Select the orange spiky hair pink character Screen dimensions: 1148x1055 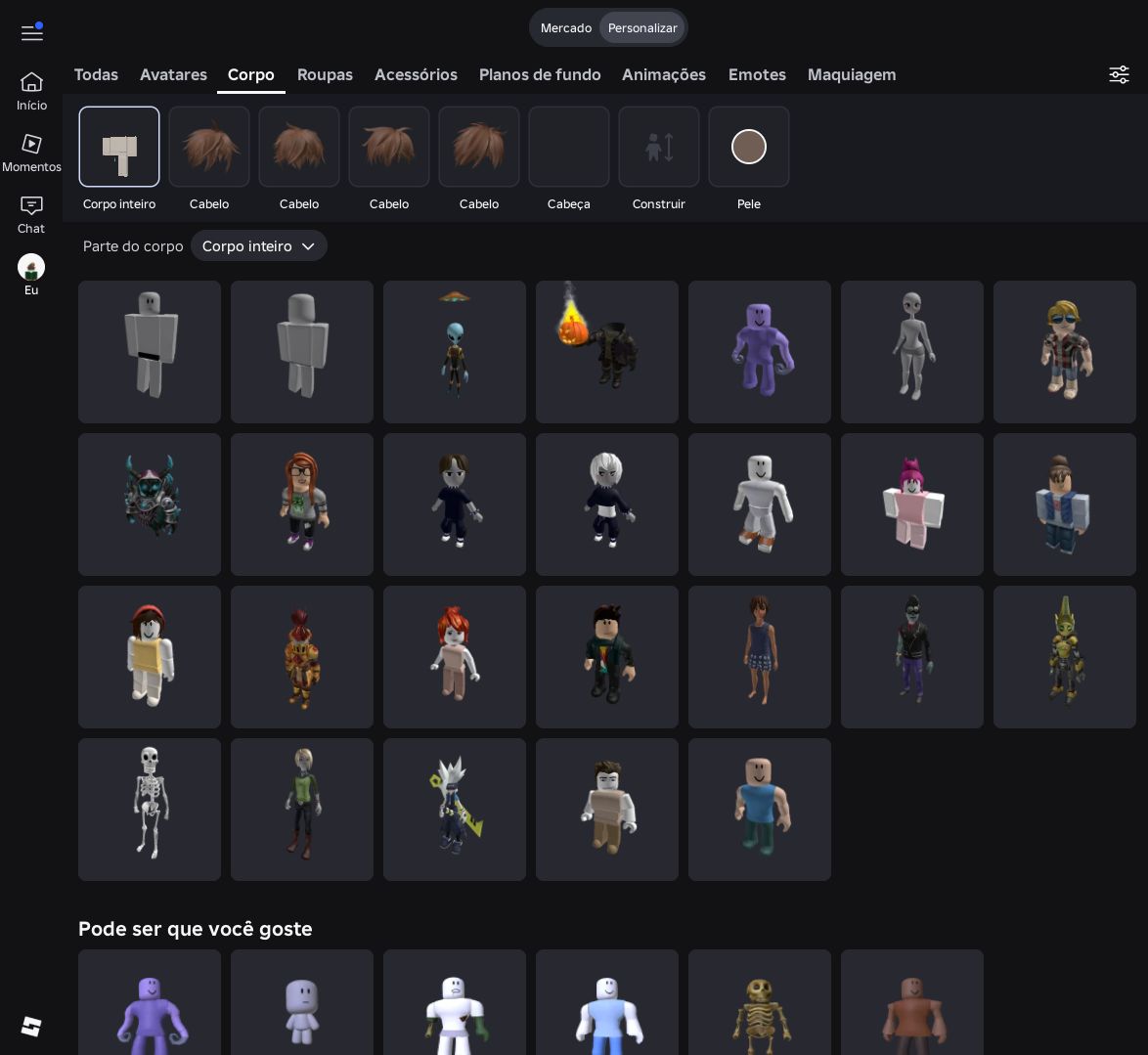455,657
